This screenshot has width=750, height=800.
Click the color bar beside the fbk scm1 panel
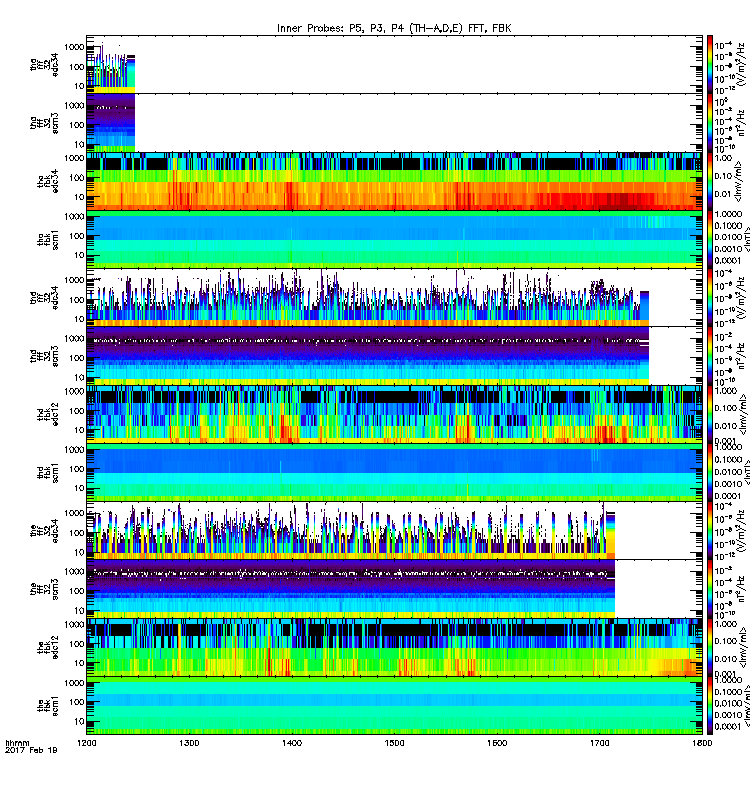tap(710, 706)
